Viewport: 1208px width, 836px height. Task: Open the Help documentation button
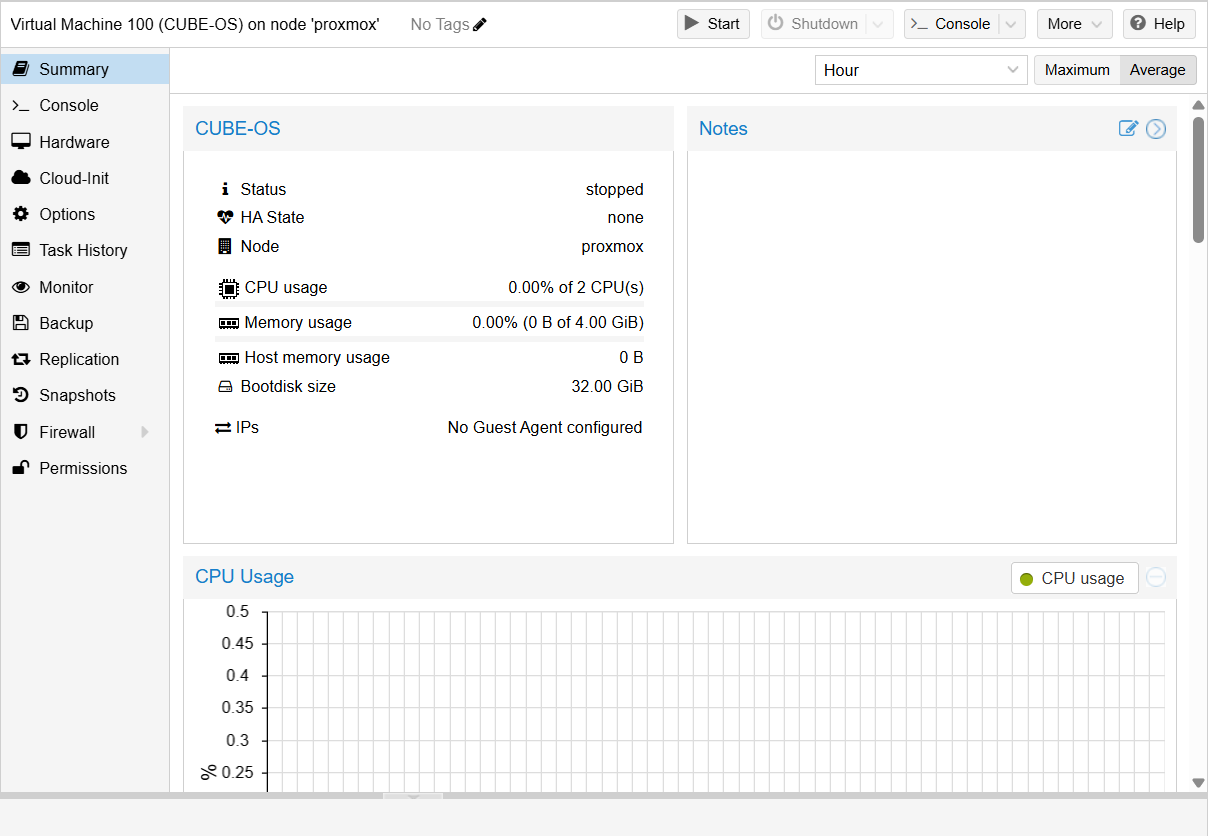pyautogui.click(x=1159, y=24)
